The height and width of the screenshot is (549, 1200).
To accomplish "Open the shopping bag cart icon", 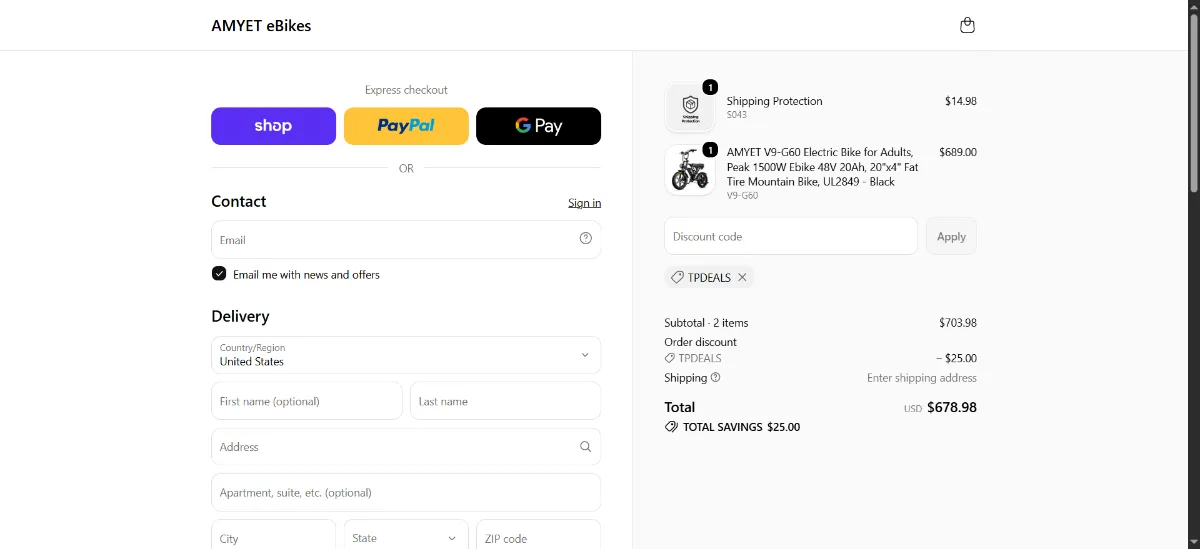I will 967,26.
